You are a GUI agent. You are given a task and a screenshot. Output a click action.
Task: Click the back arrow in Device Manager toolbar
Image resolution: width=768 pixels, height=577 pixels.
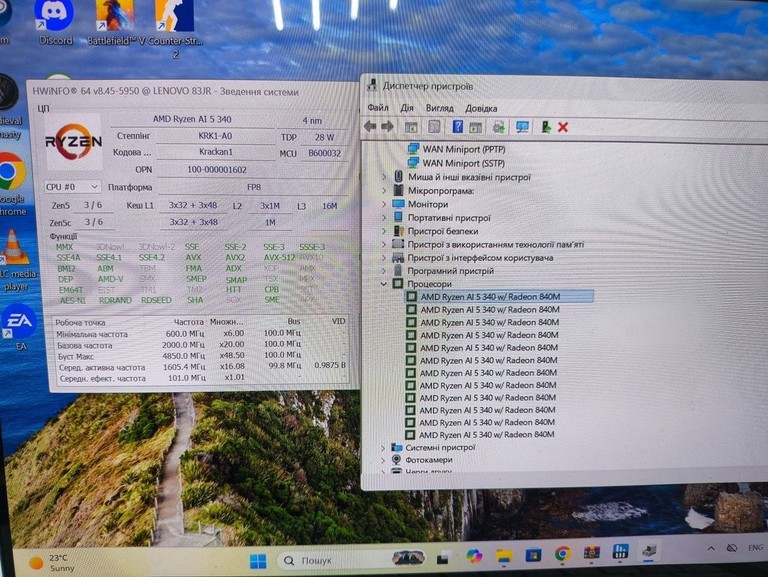370,127
